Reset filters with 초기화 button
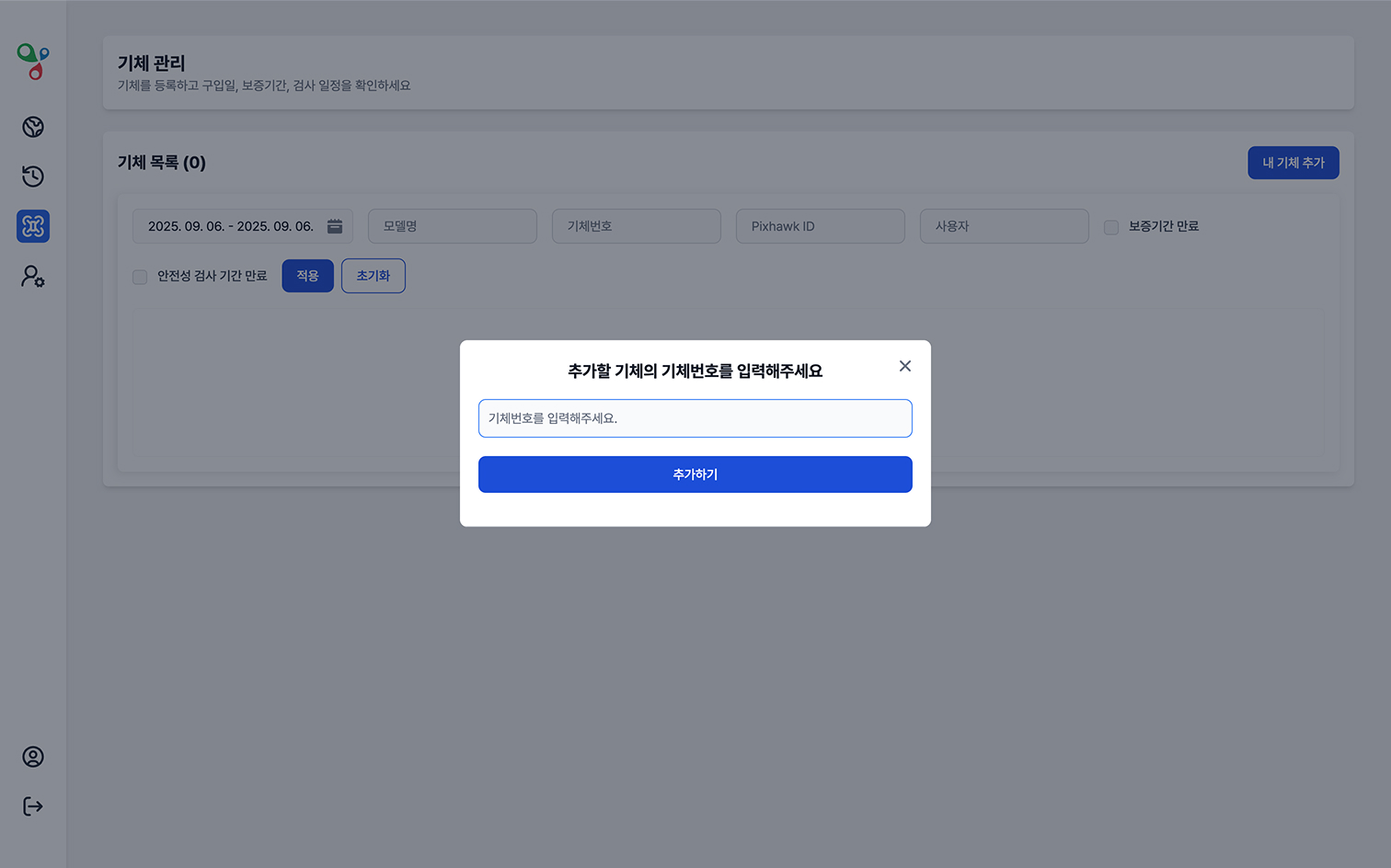 click(x=373, y=276)
